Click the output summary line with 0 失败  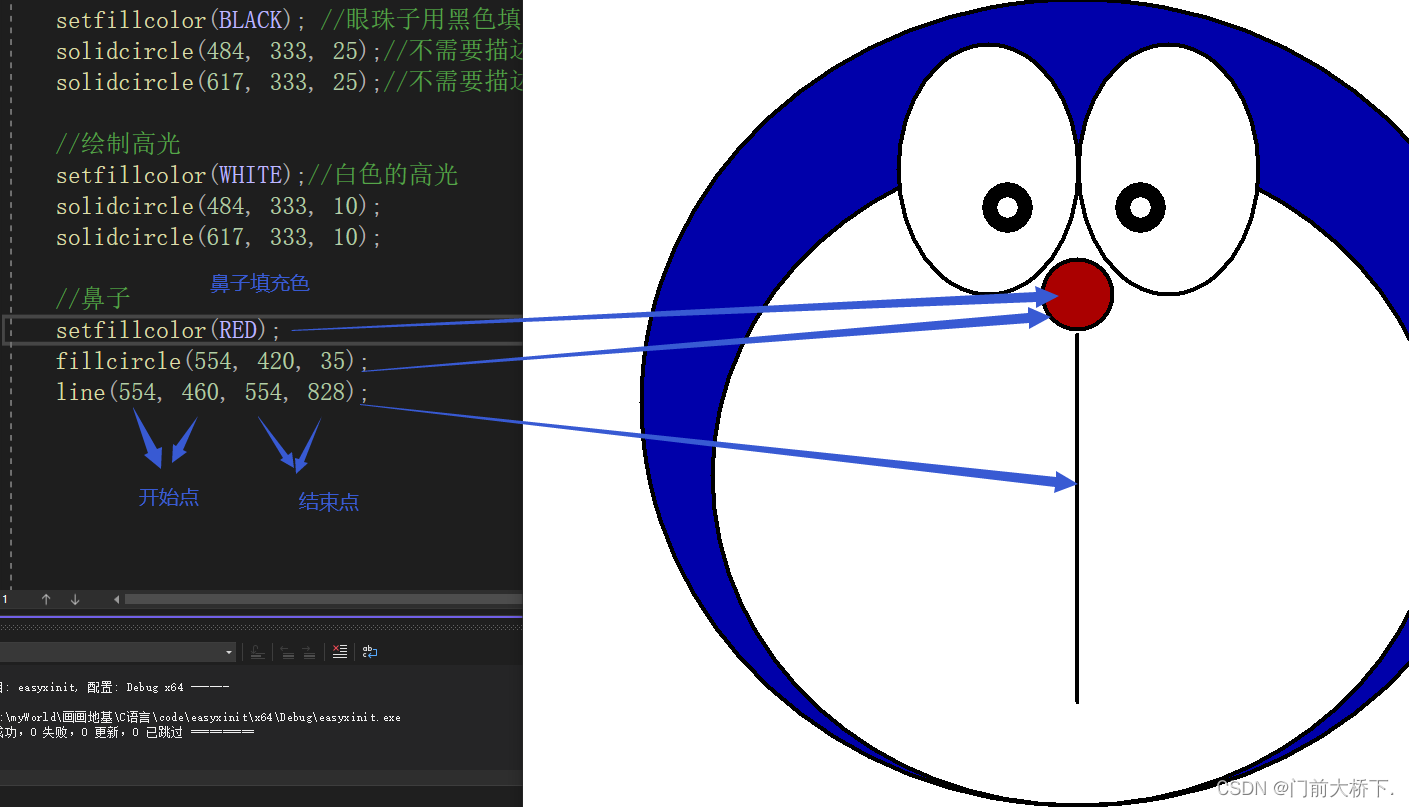click(127, 732)
